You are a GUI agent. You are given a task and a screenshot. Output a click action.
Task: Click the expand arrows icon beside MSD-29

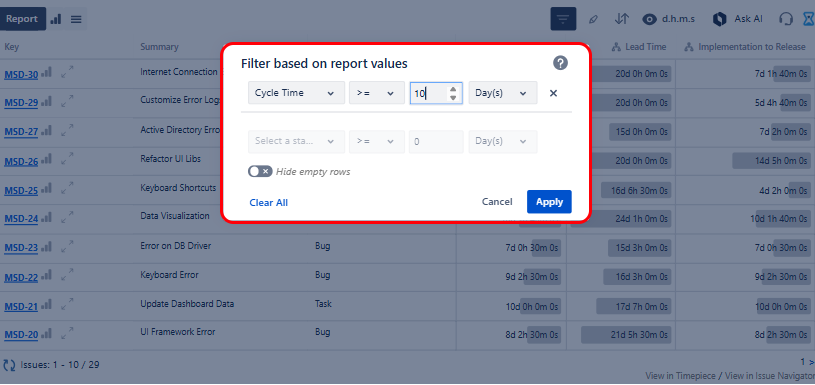click(67, 101)
